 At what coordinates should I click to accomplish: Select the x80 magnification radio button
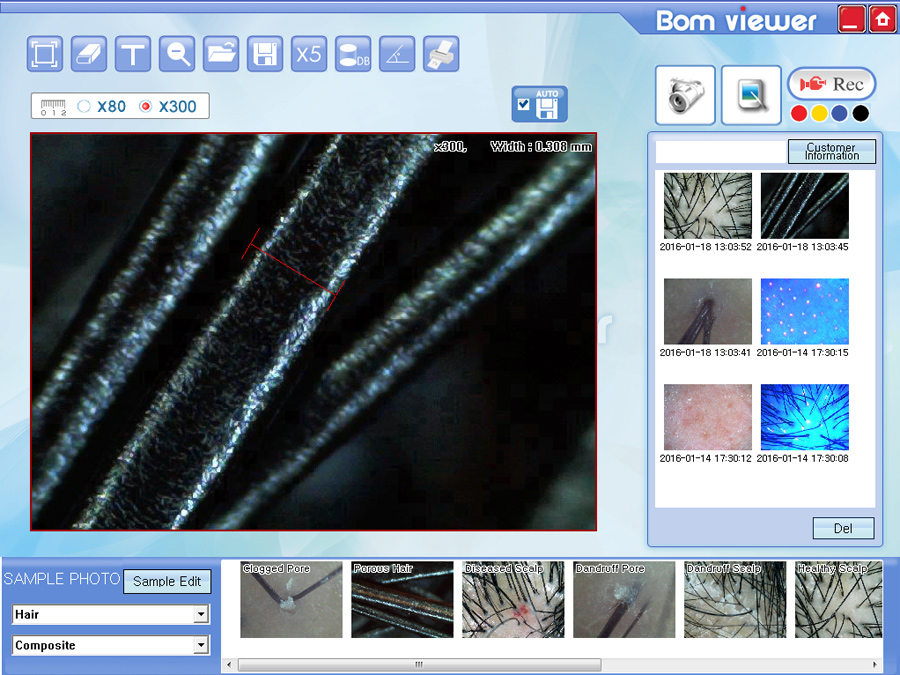click(x=84, y=106)
